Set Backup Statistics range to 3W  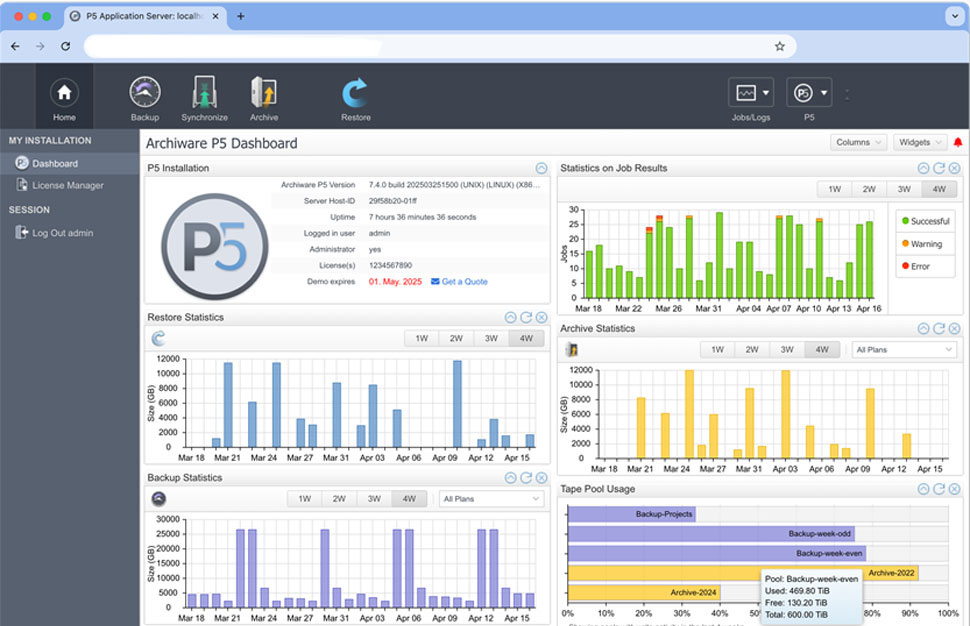coord(373,499)
